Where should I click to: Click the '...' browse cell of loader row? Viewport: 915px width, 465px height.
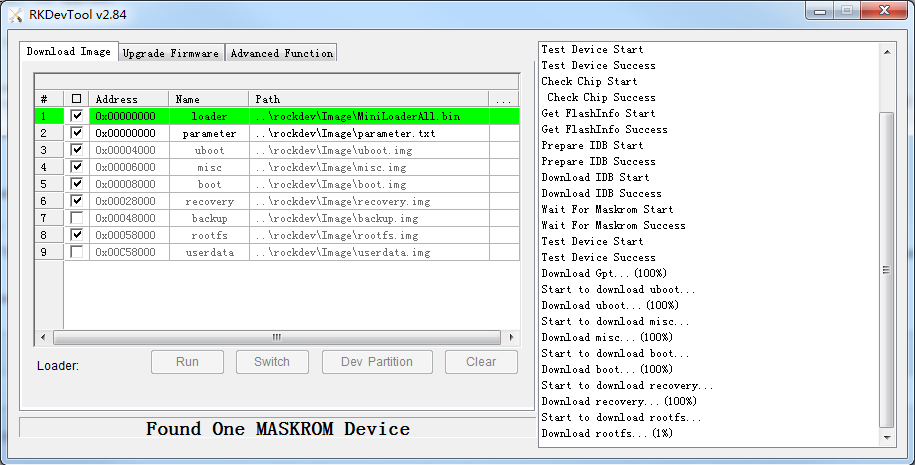tap(504, 116)
